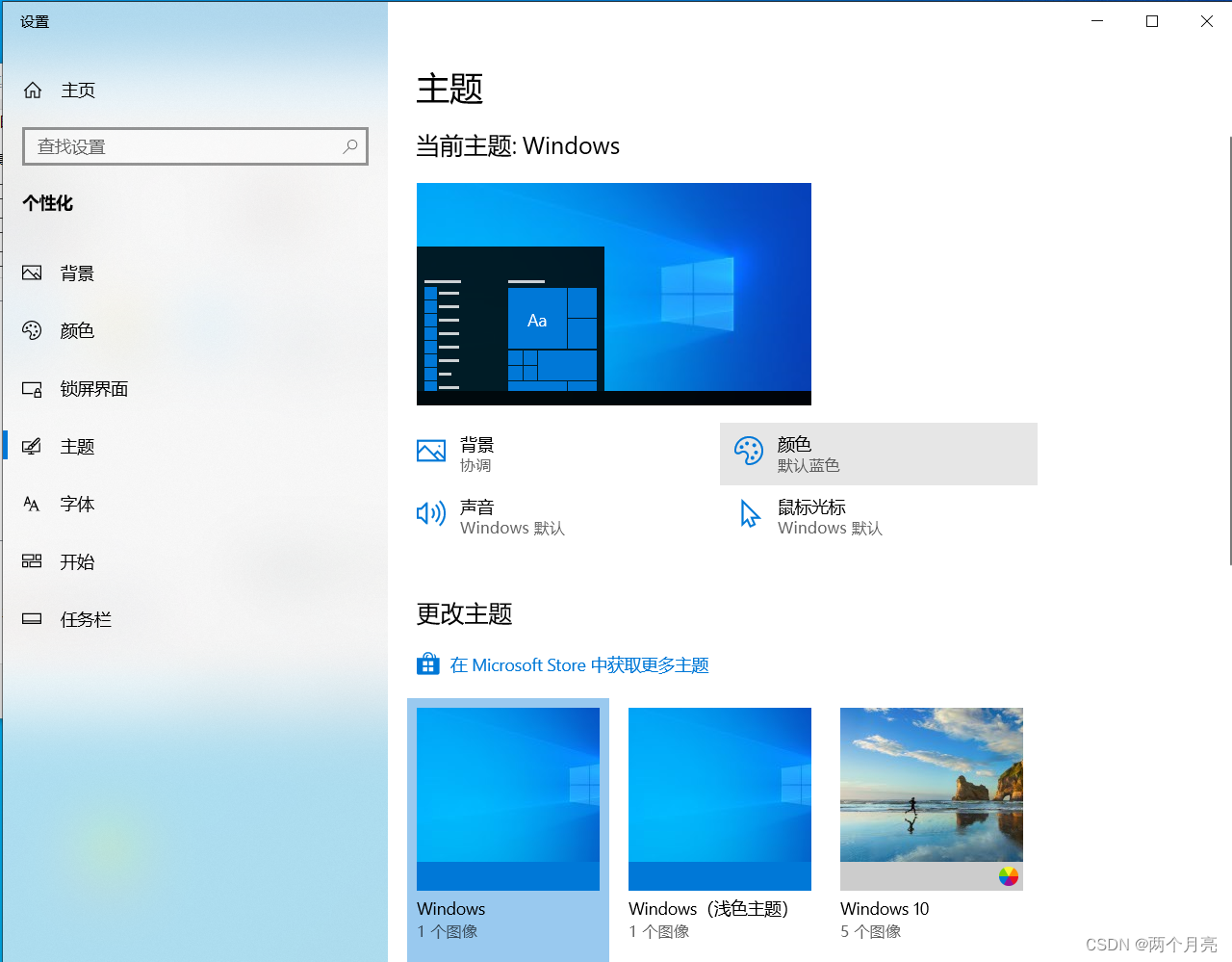The width and height of the screenshot is (1232, 962).
Task: Maximize the 设置 window
Action: 1152,21
